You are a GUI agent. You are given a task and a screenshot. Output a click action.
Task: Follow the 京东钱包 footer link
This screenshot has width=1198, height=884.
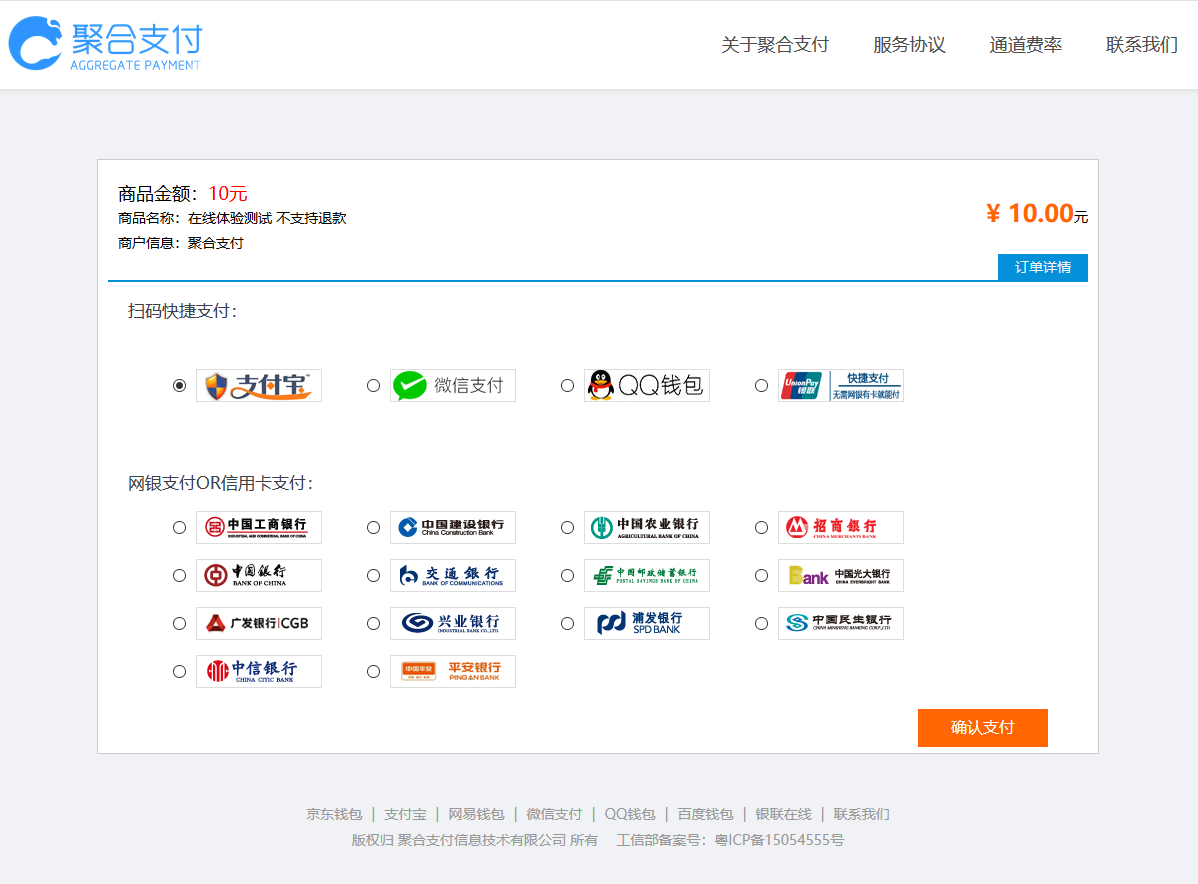pyautogui.click(x=334, y=814)
